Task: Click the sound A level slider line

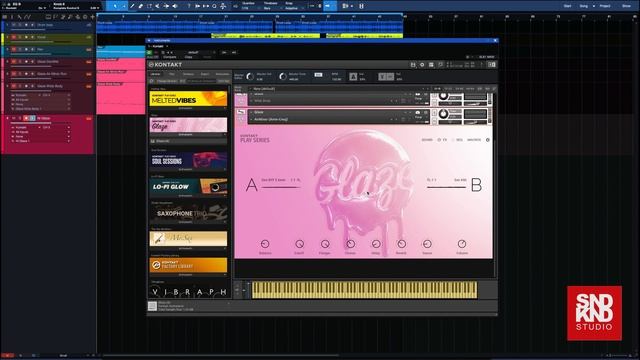Action: coord(280,187)
